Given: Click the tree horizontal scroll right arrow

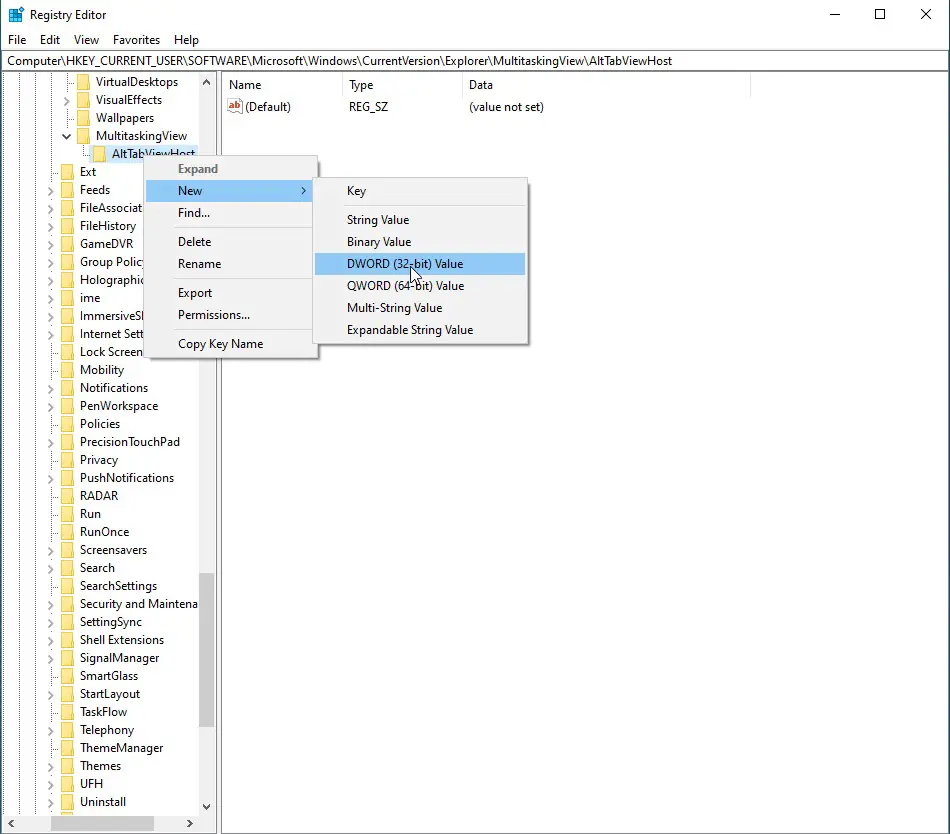Looking at the screenshot, I should pyautogui.click(x=190, y=823).
